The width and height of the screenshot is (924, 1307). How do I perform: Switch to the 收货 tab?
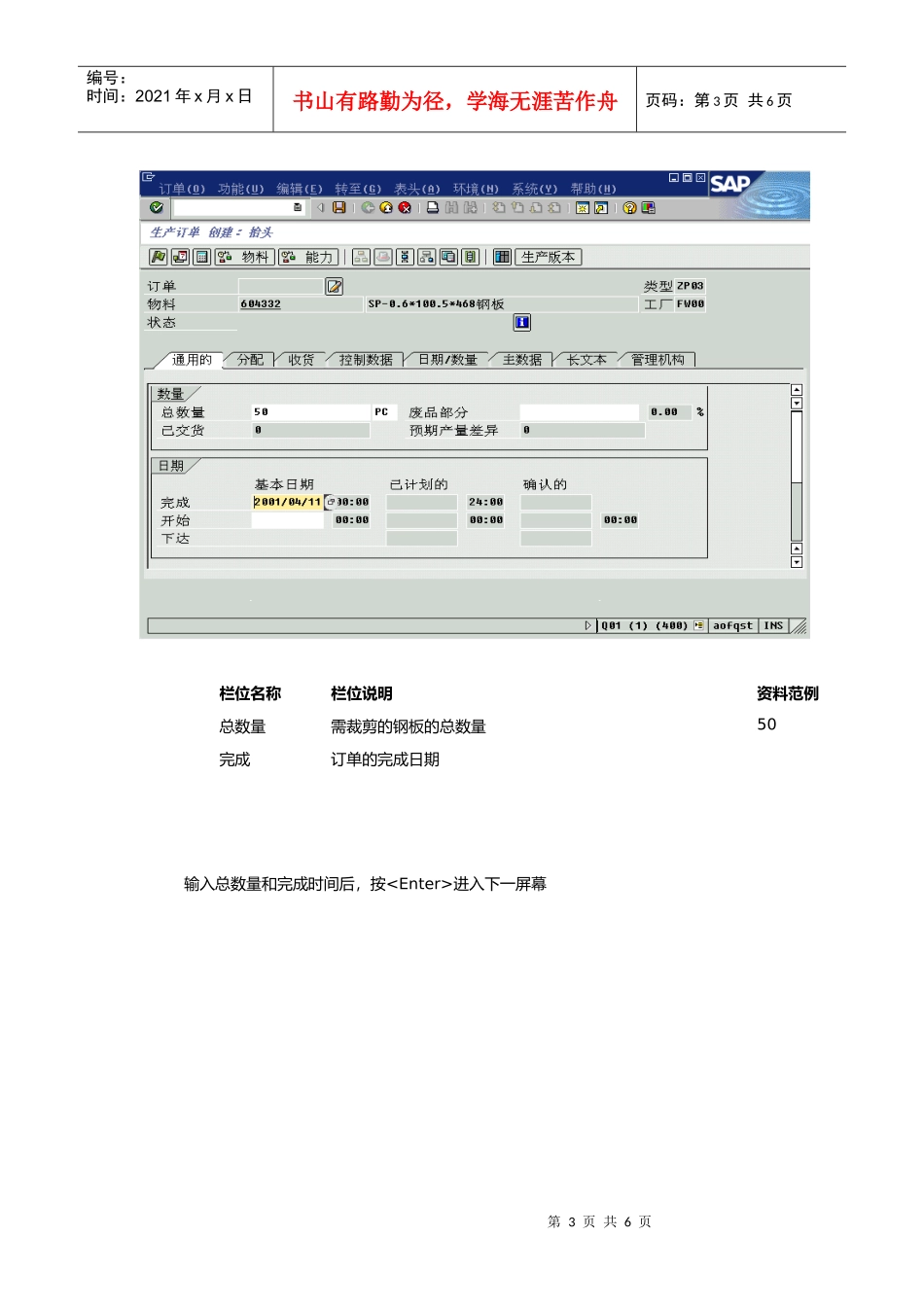(302, 360)
